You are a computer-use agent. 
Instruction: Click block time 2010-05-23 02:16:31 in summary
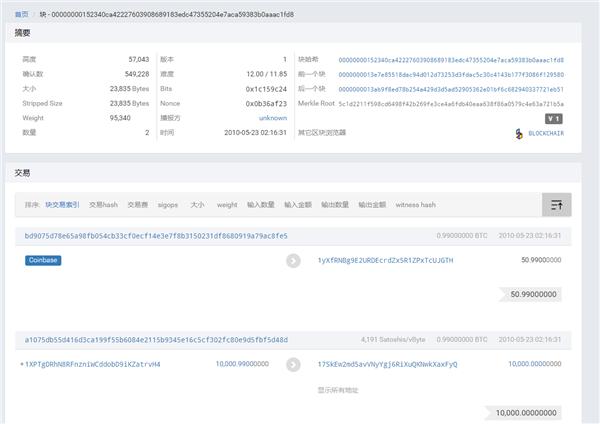click(x=255, y=132)
